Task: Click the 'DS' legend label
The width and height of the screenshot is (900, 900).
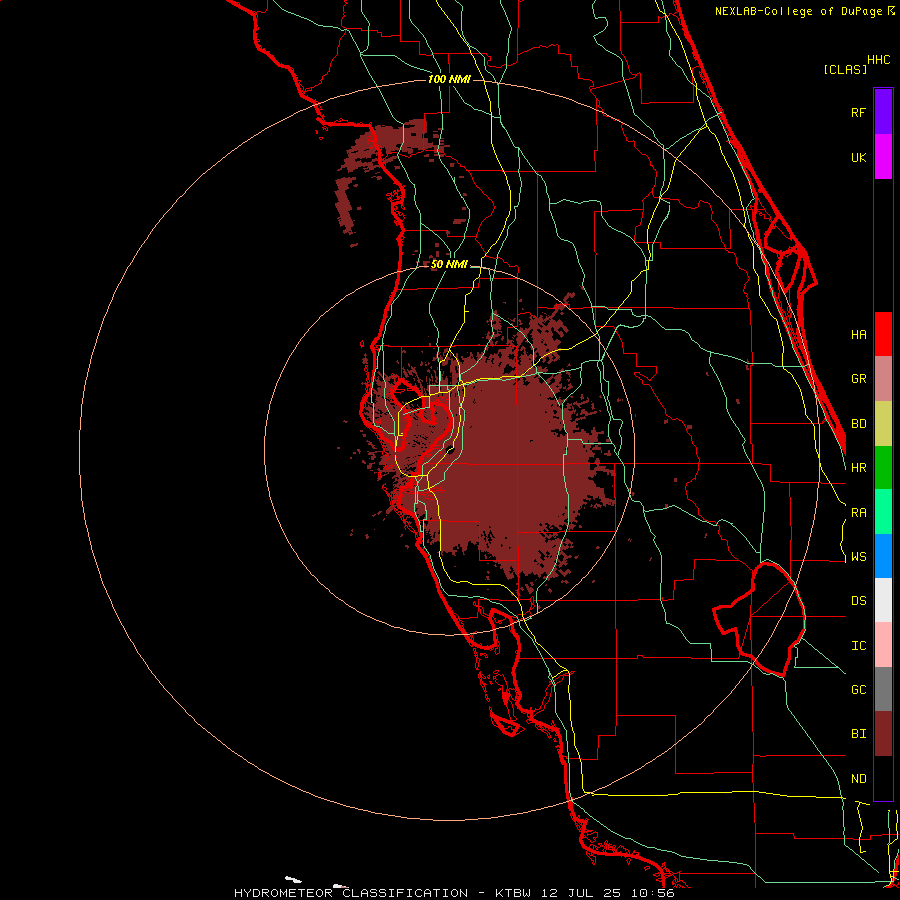Action: [x=858, y=601]
